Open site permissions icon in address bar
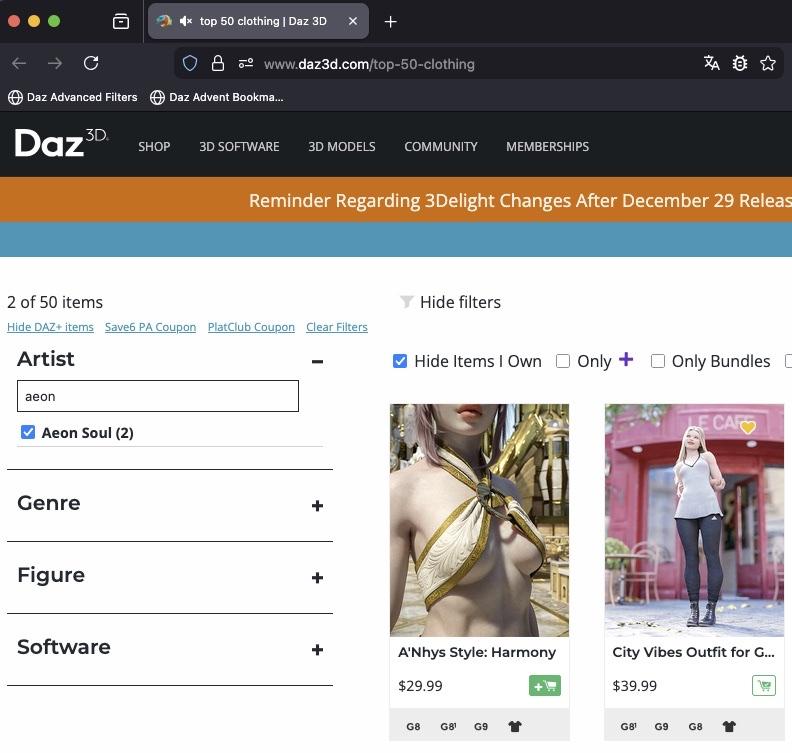Image resolution: width=792 pixels, height=753 pixels. tap(246, 64)
